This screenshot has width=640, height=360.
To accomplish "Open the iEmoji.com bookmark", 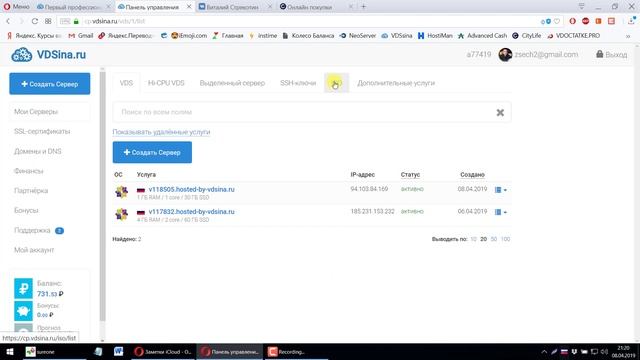I will 189,36.
